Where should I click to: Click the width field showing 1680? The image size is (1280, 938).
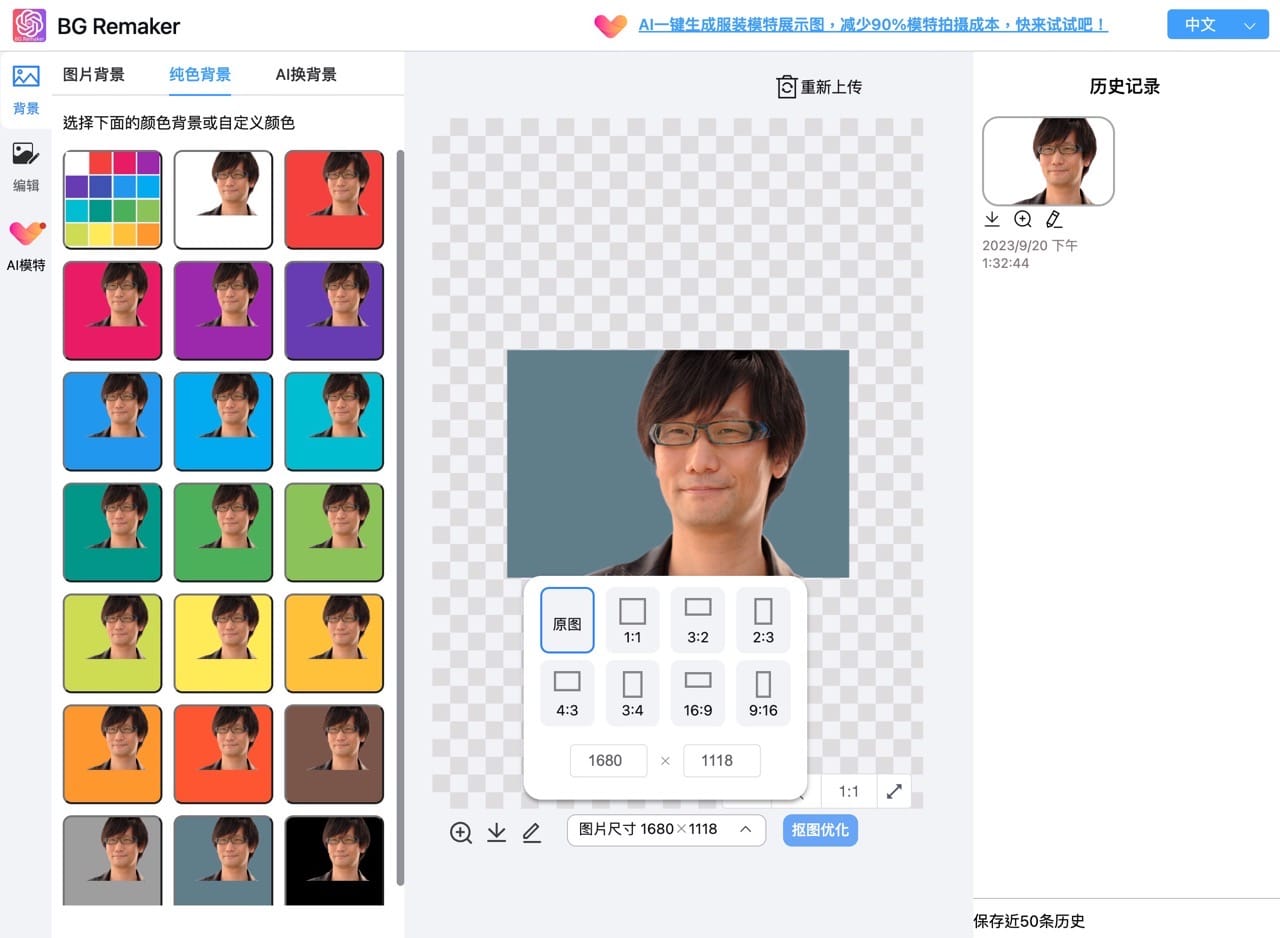[x=608, y=760]
